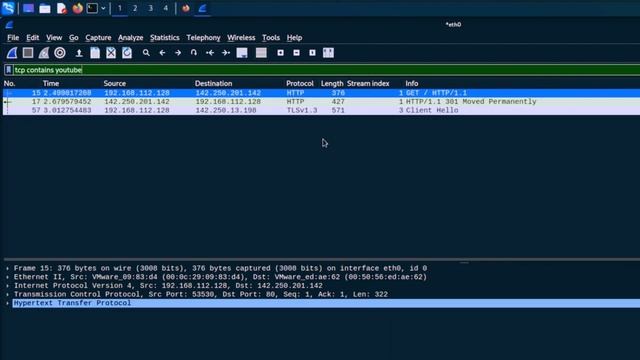Open the View menu

click(54, 38)
